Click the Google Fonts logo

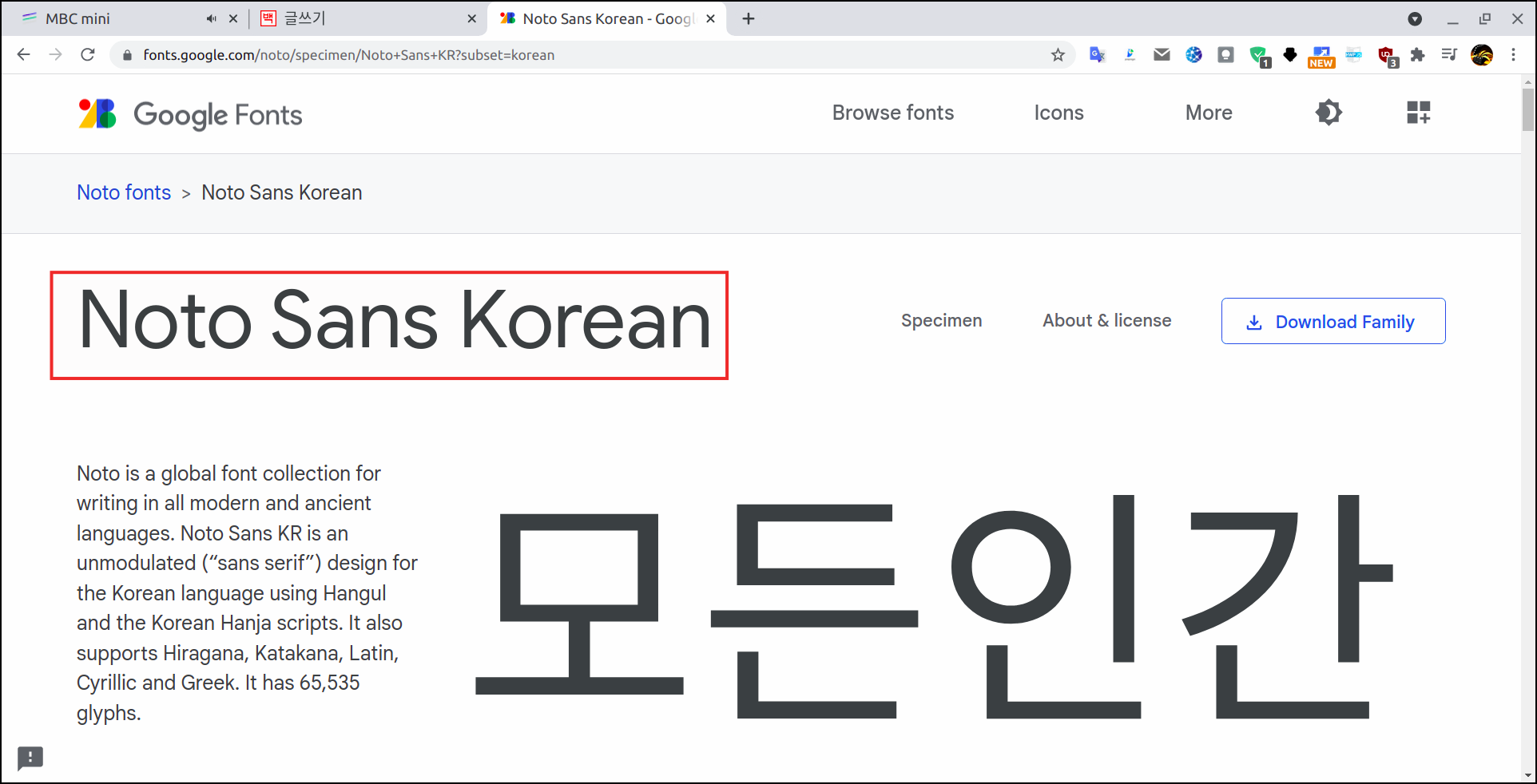(x=190, y=114)
